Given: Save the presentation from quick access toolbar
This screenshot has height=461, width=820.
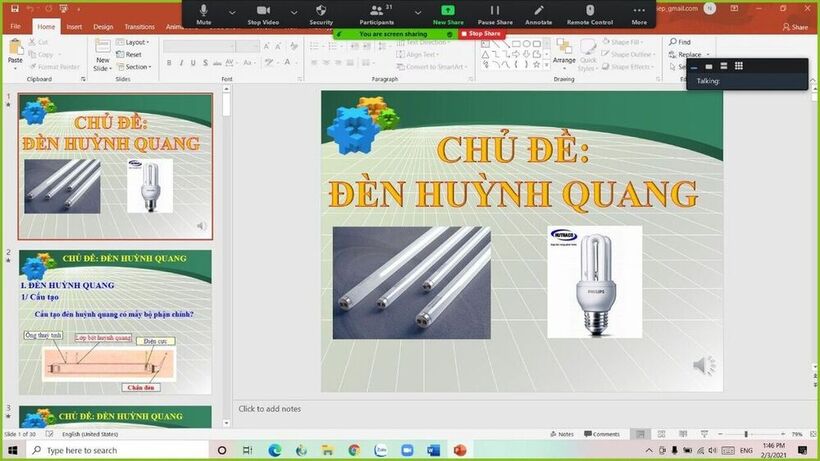Looking at the screenshot, I should [15, 8].
